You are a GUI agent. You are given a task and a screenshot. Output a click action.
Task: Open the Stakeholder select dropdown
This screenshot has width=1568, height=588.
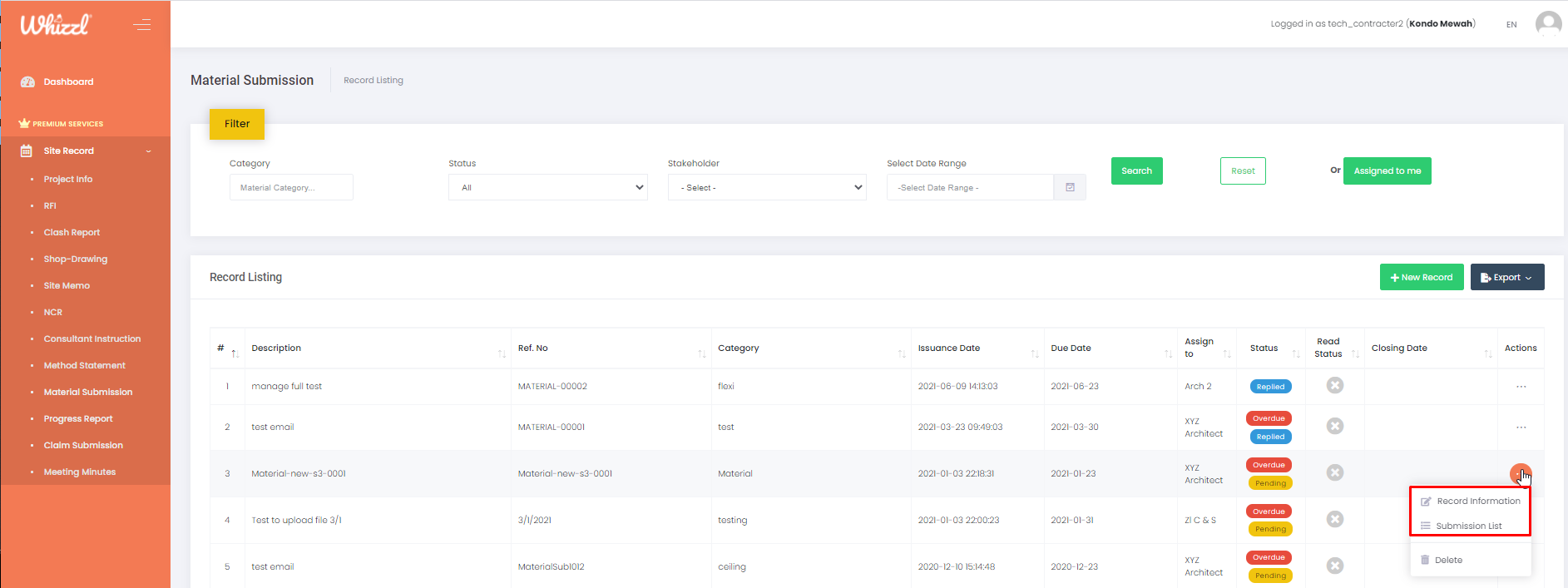pos(766,187)
